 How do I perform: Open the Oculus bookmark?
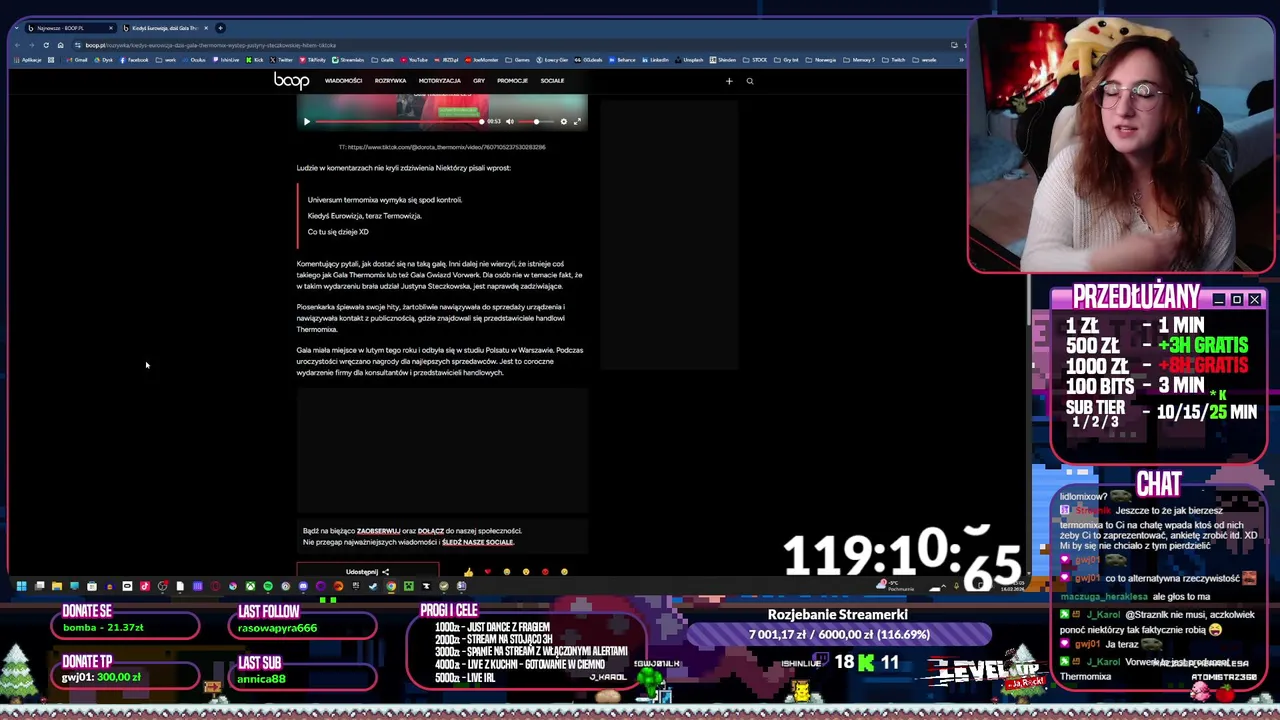tap(193, 60)
